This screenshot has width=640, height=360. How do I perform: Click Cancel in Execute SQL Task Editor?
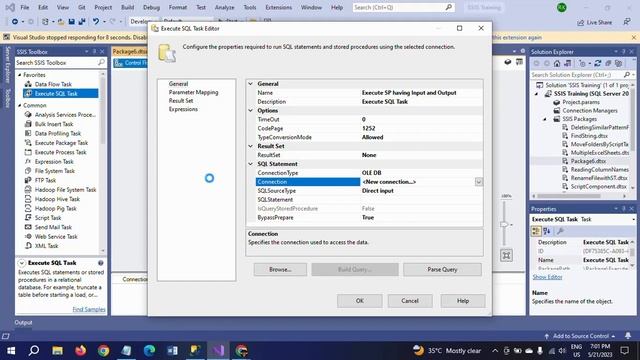pyautogui.click(x=410, y=301)
